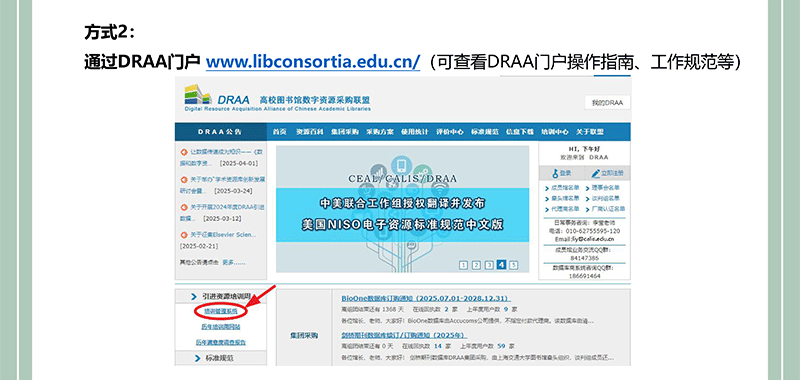Open the 信息下载 menu item
Image resolution: width=800 pixels, height=380 pixels.
[x=520, y=132]
